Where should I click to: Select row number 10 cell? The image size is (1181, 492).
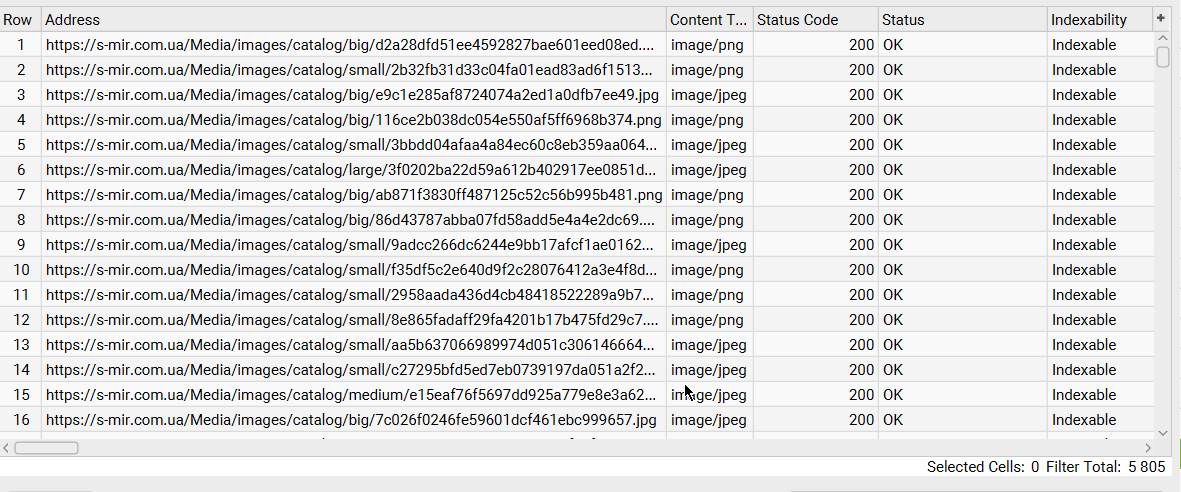point(21,270)
